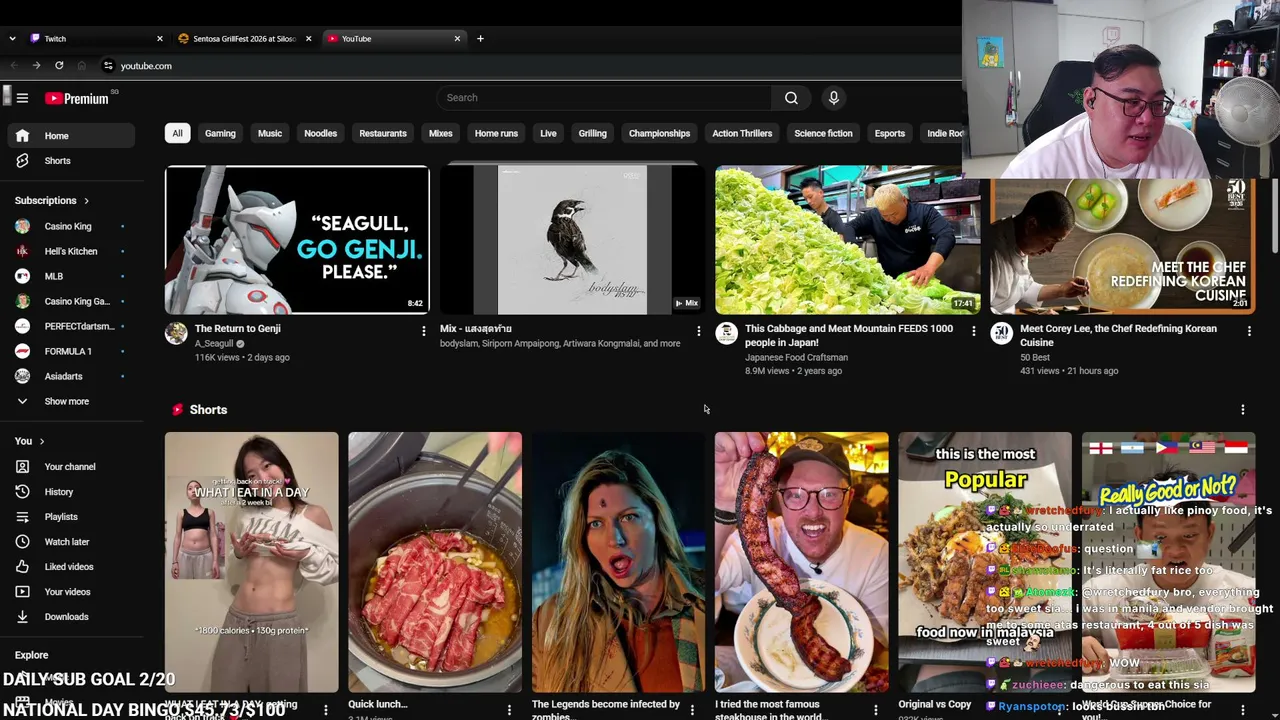The height and width of the screenshot is (720, 1280).
Task: Click the 50 Best channel avatar
Action: (1001, 333)
